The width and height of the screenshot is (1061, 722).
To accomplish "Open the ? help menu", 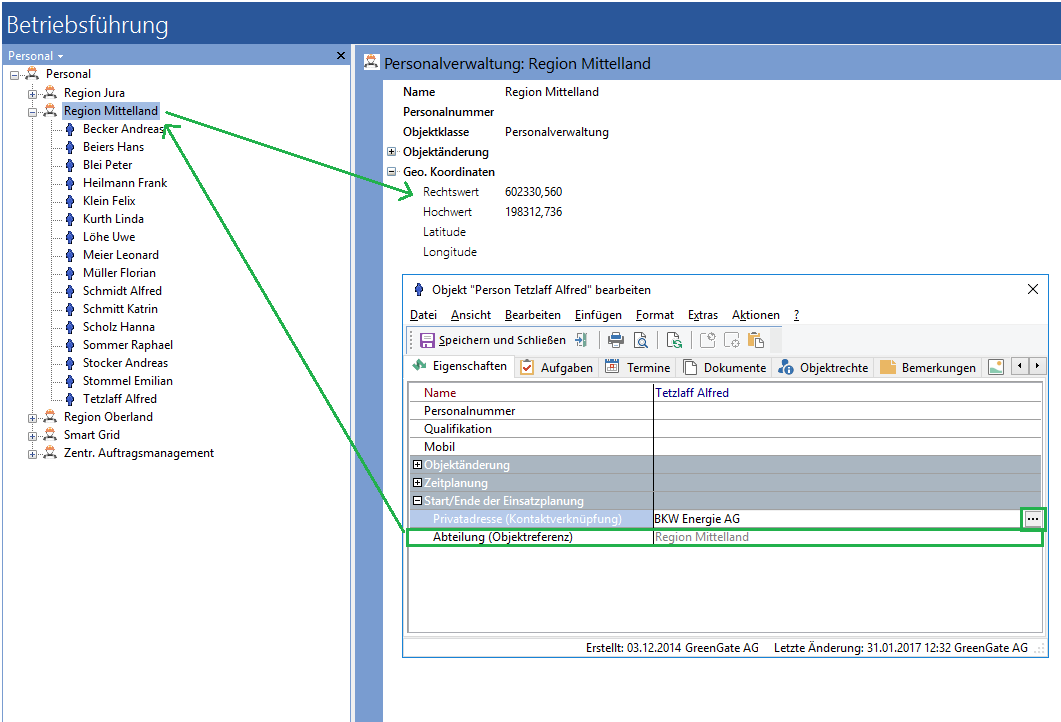I will pyautogui.click(x=796, y=315).
